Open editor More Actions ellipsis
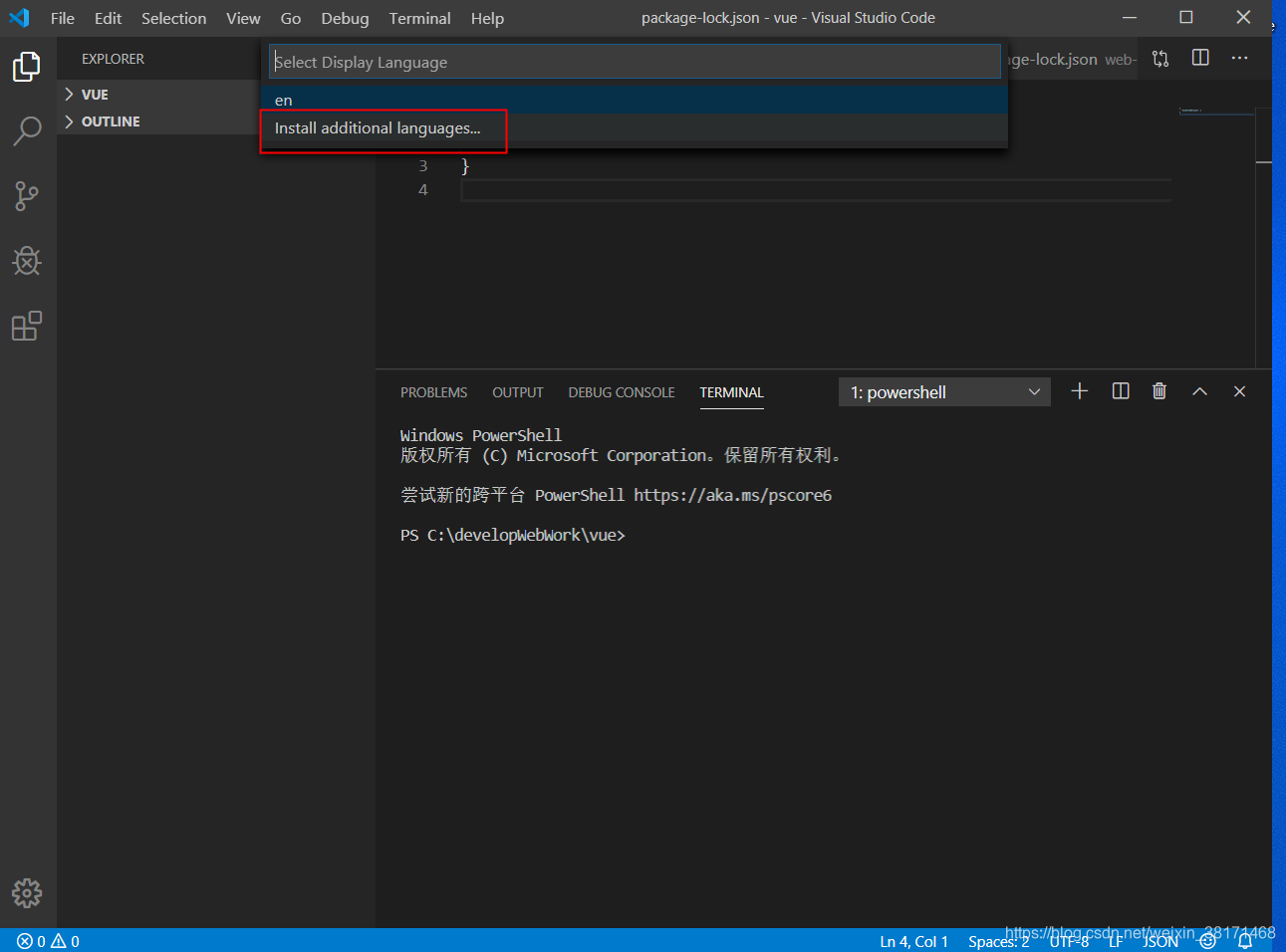Image resolution: width=1286 pixels, height=952 pixels. [x=1239, y=58]
